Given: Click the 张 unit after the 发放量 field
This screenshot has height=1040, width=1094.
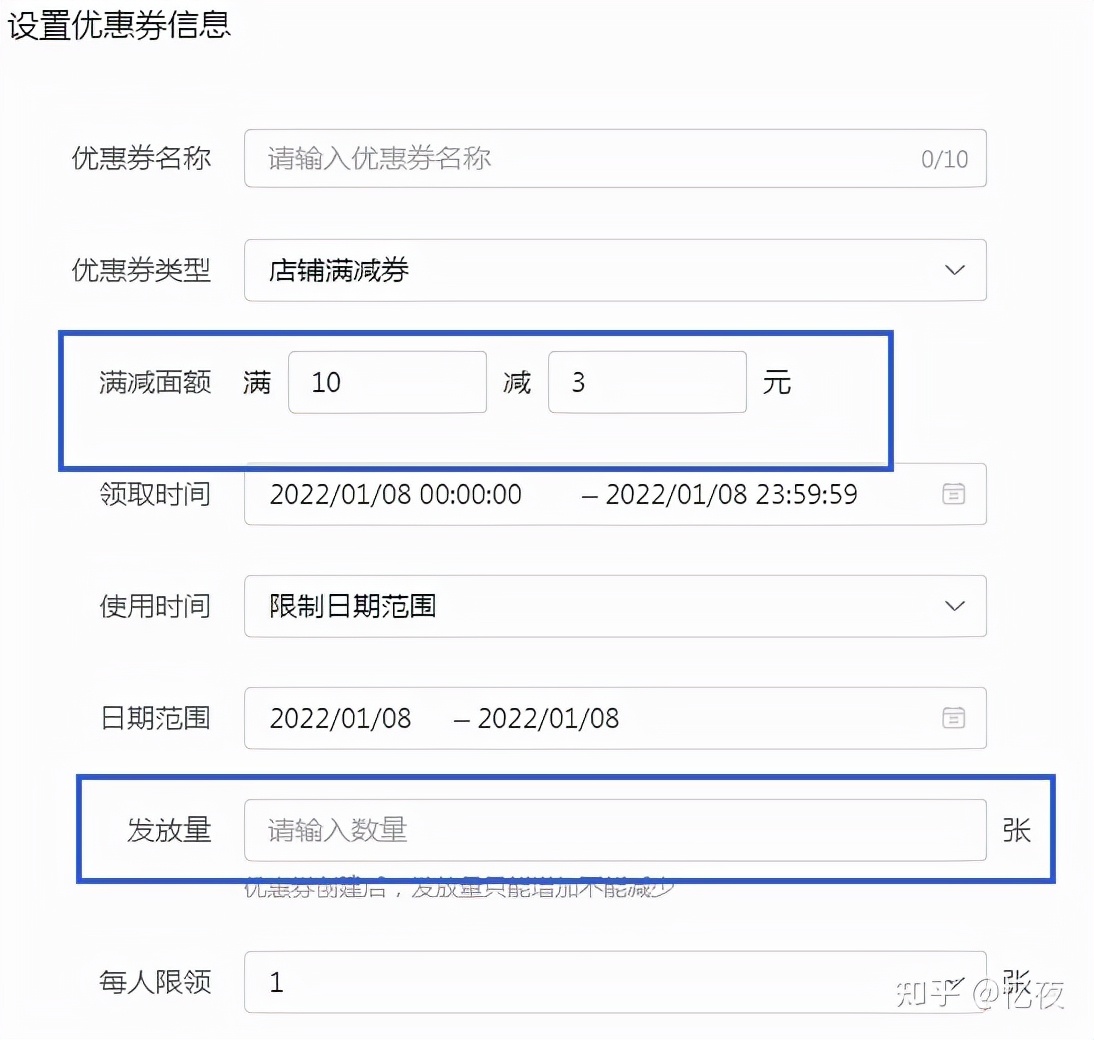Looking at the screenshot, I should 1017,830.
